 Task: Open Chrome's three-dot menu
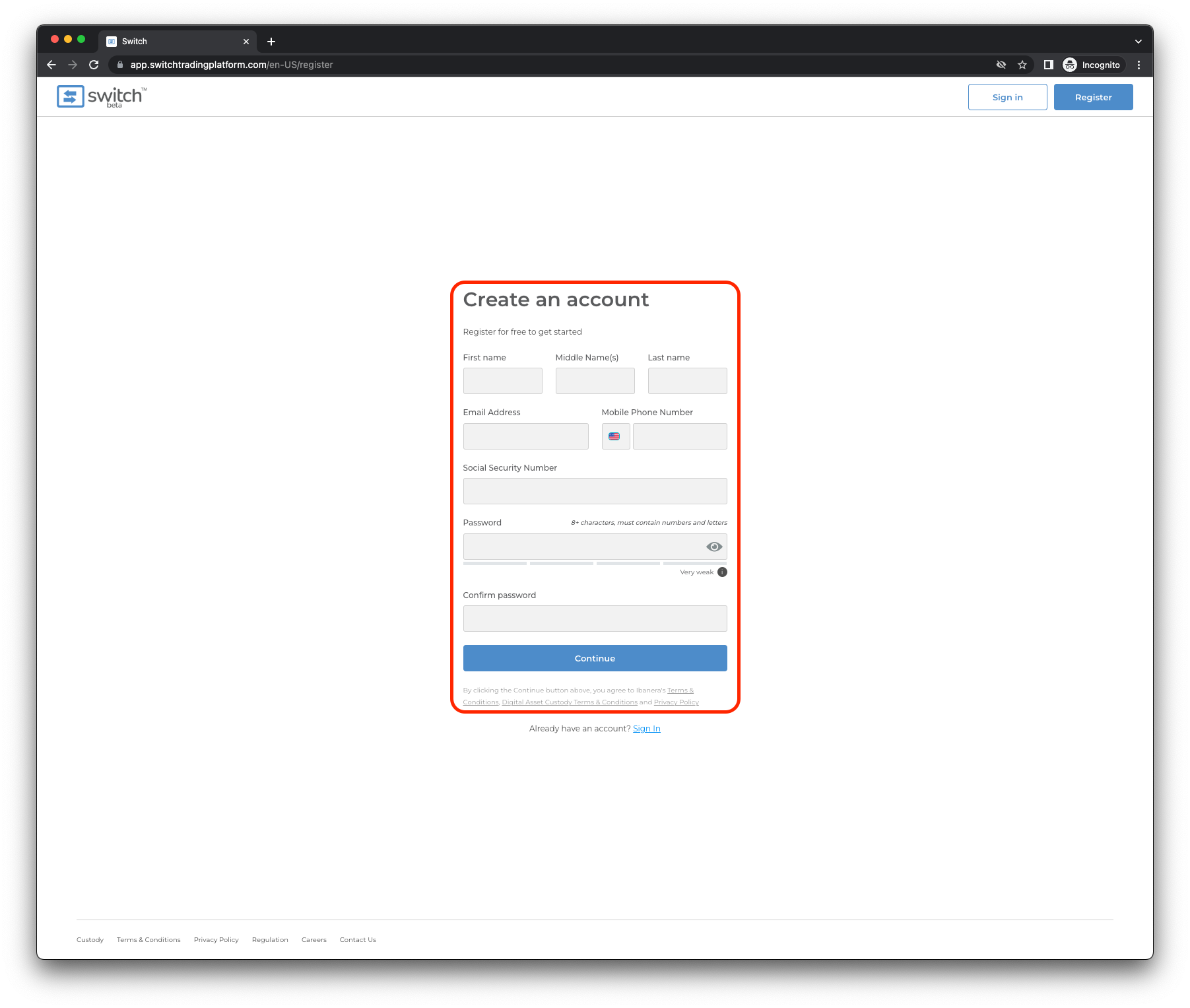click(x=1139, y=65)
